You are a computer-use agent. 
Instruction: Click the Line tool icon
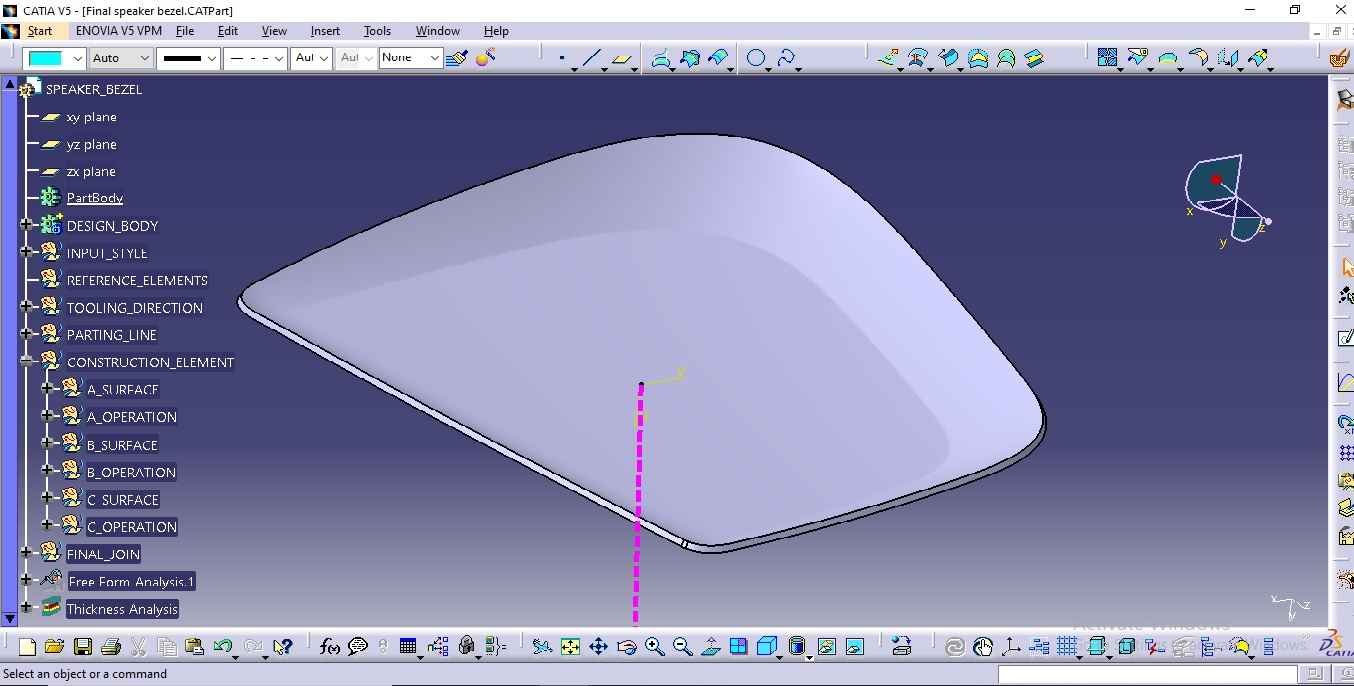(591, 59)
